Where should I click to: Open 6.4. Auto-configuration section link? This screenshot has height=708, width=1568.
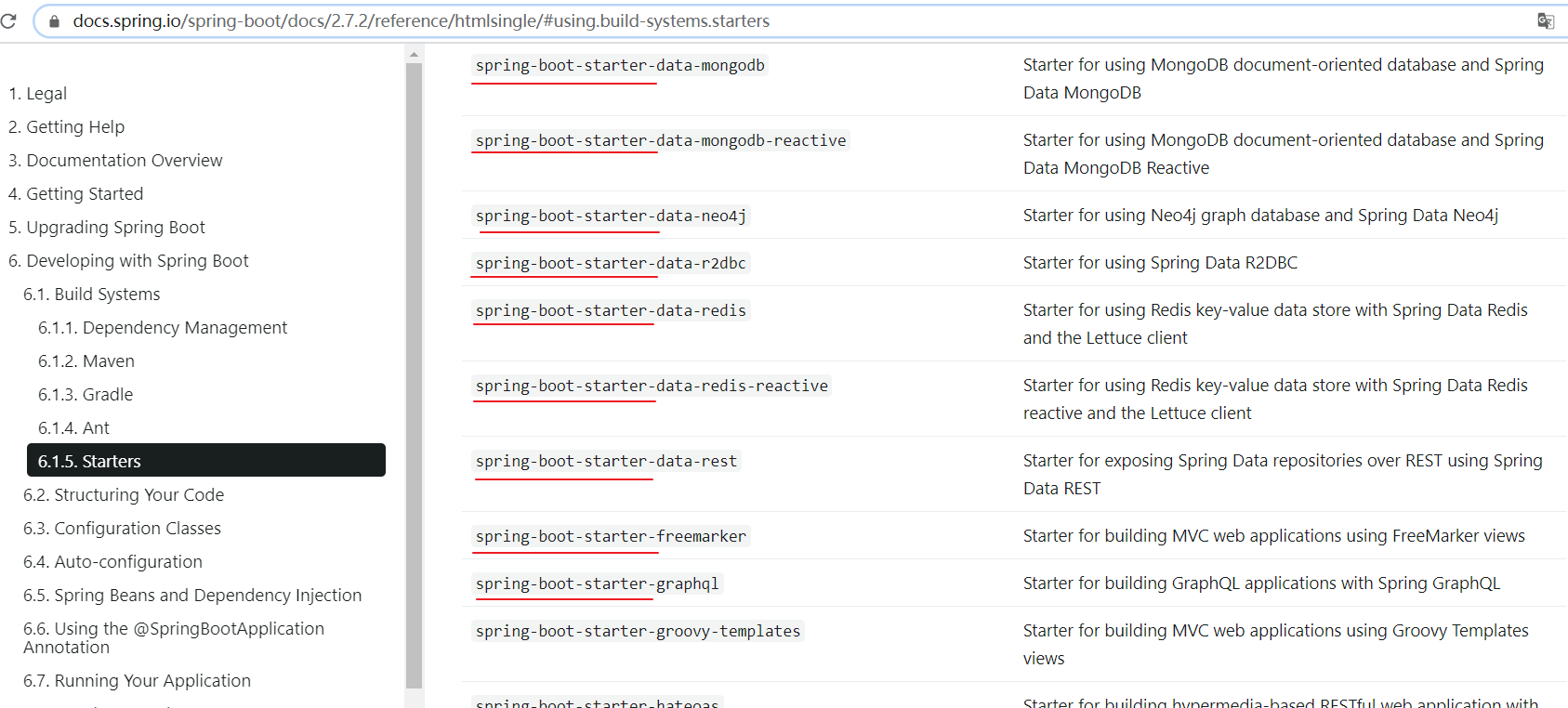pyautogui.click(x=112, y=562)
